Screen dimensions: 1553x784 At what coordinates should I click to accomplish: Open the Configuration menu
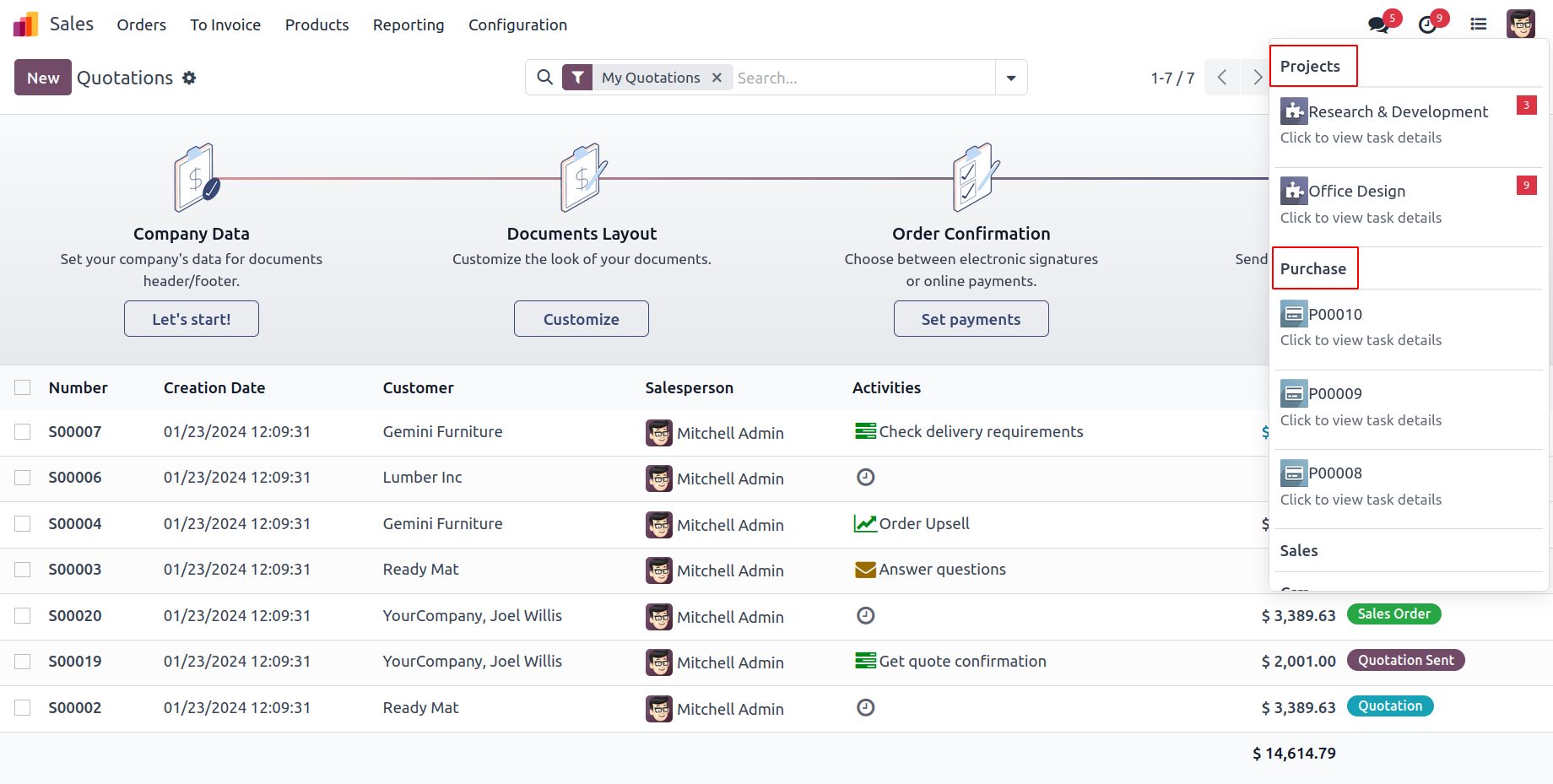point(517,25)
